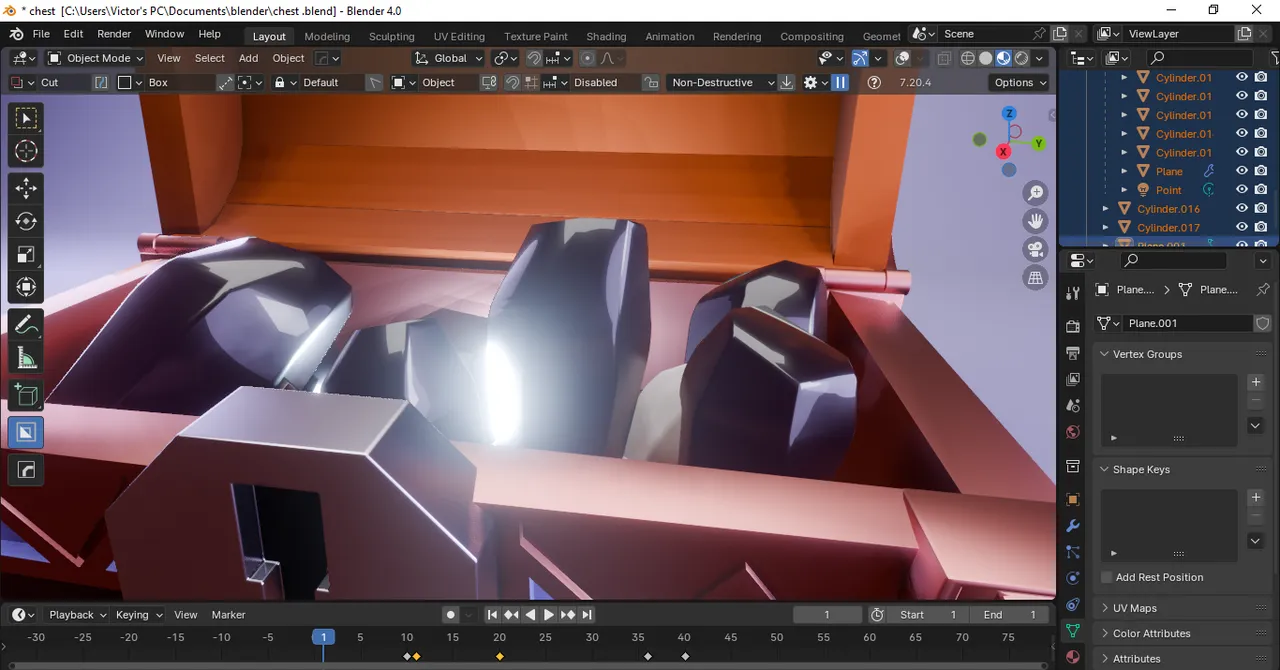Open the Global transform orientation dropdown
Image resolution: width=1280 pixels, height=670 pixels.
coord(449,58)
